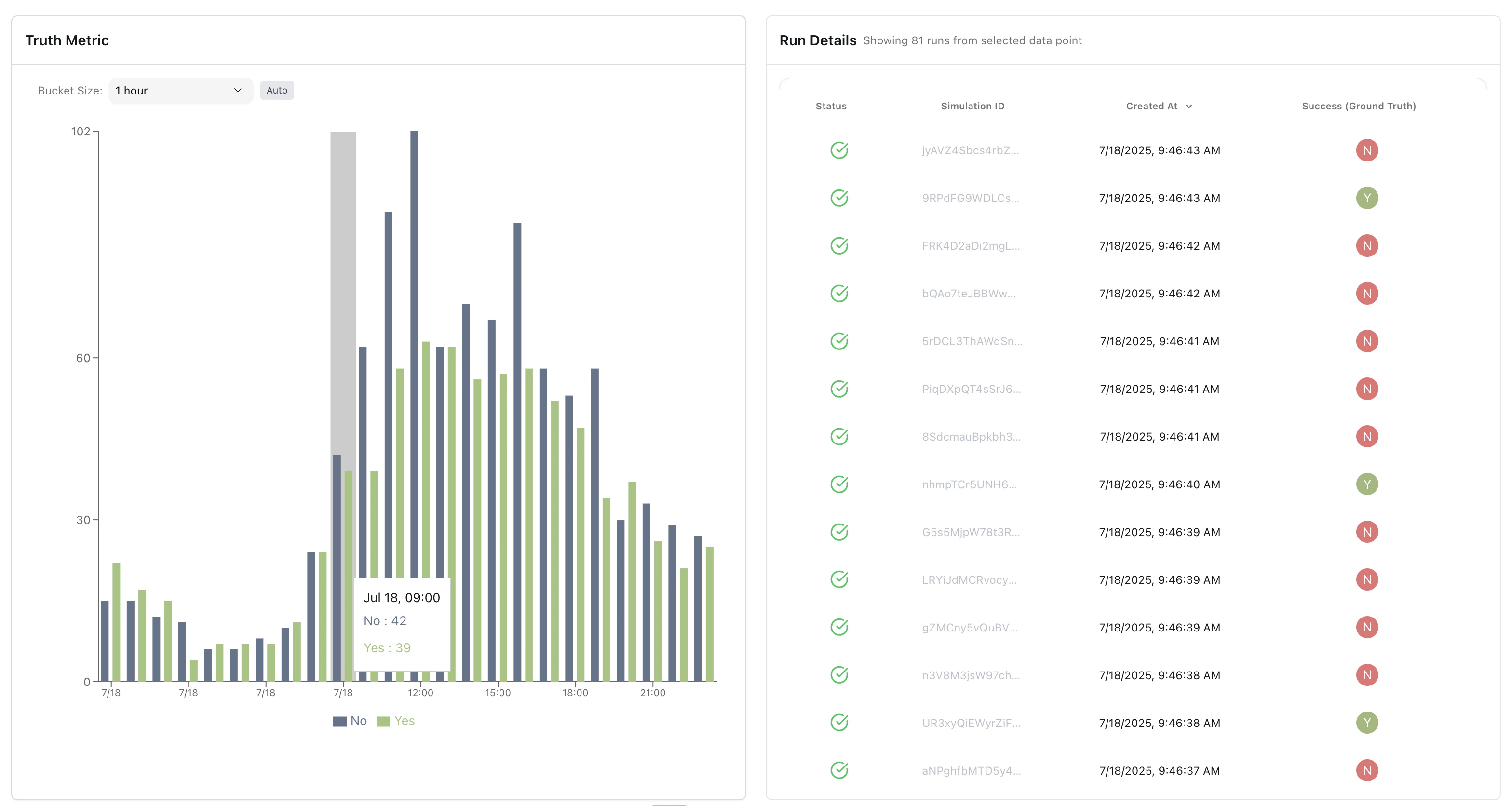Open simulation bQAo7teJBBWw link

[969, 294]
